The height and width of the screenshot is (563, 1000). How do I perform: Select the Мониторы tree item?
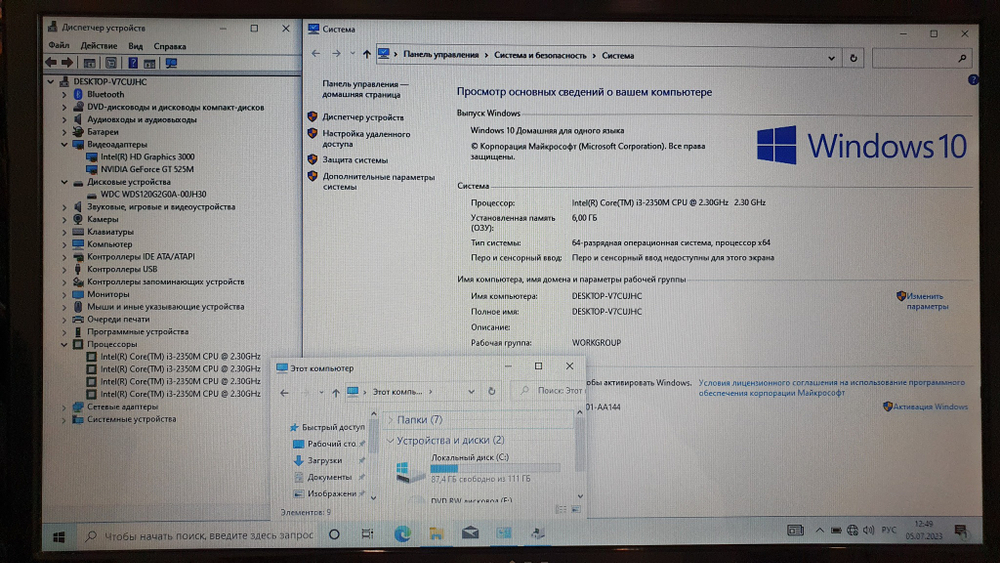click(108, 295)
